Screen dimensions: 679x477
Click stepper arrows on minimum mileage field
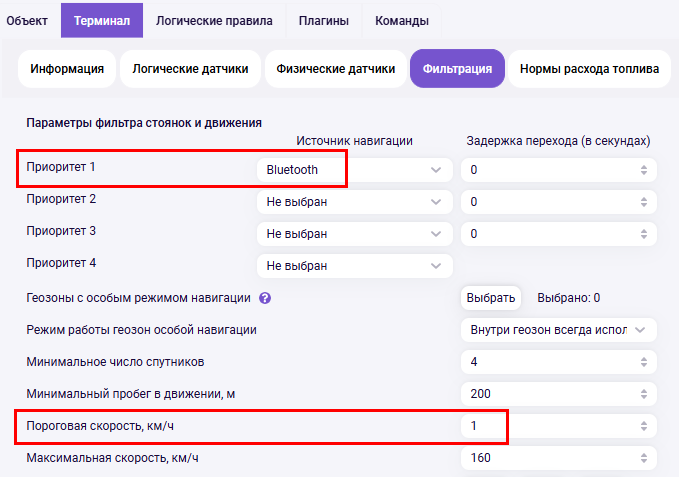644,394
